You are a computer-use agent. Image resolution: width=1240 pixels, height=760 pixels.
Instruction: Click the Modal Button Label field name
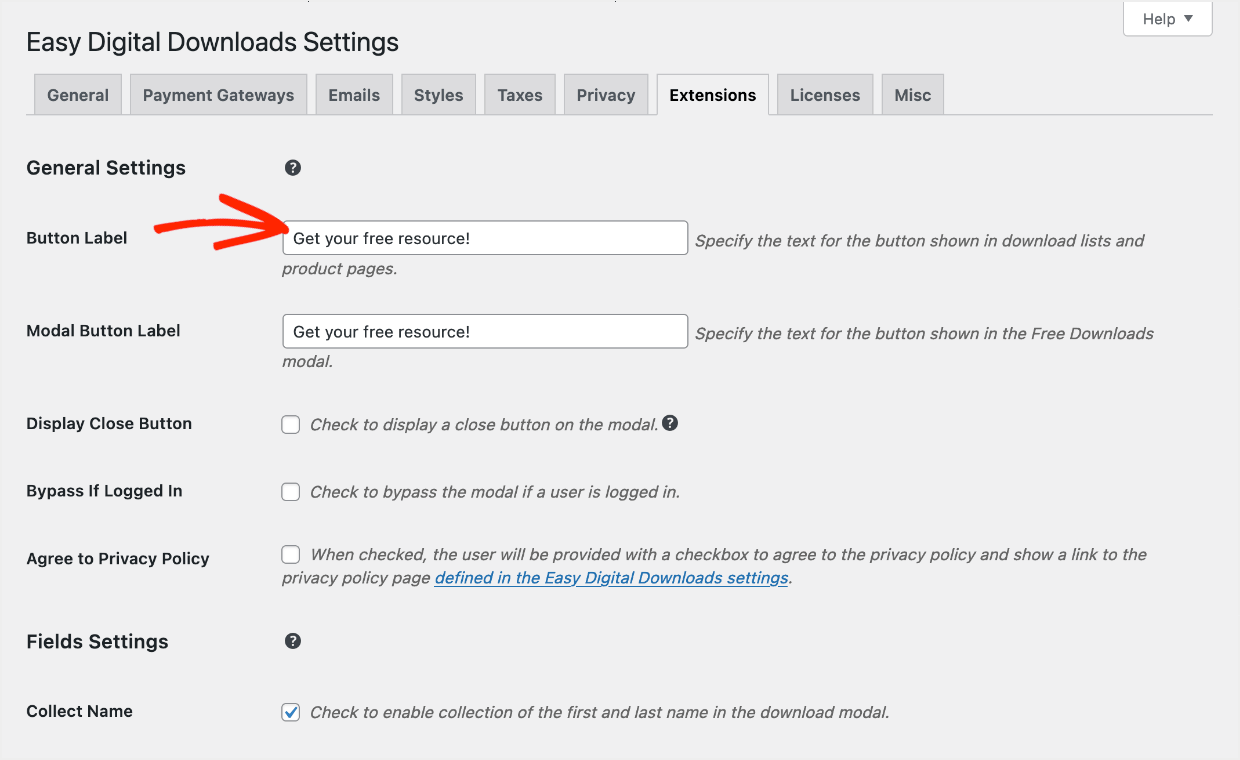tap(104, 331)
